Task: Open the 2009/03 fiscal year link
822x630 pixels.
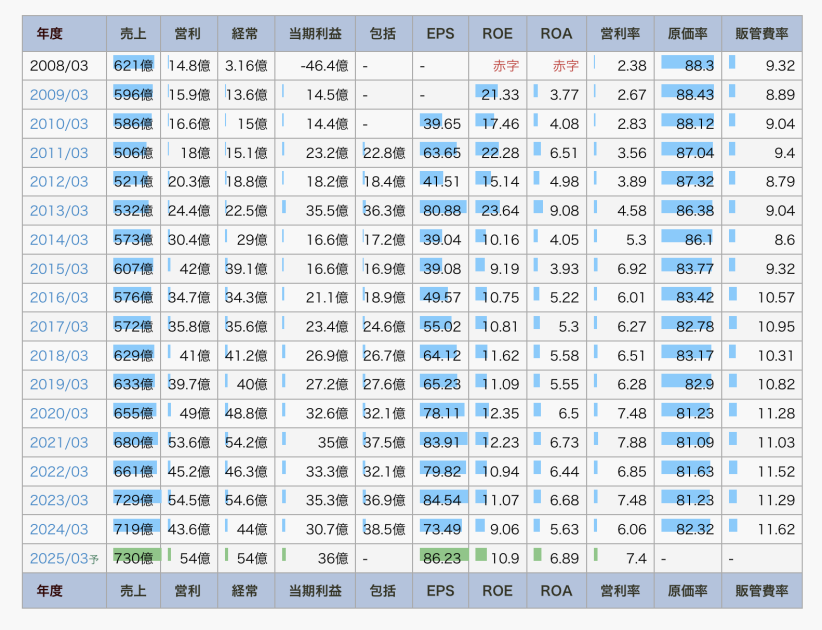Action: click(x=59, y=95)
